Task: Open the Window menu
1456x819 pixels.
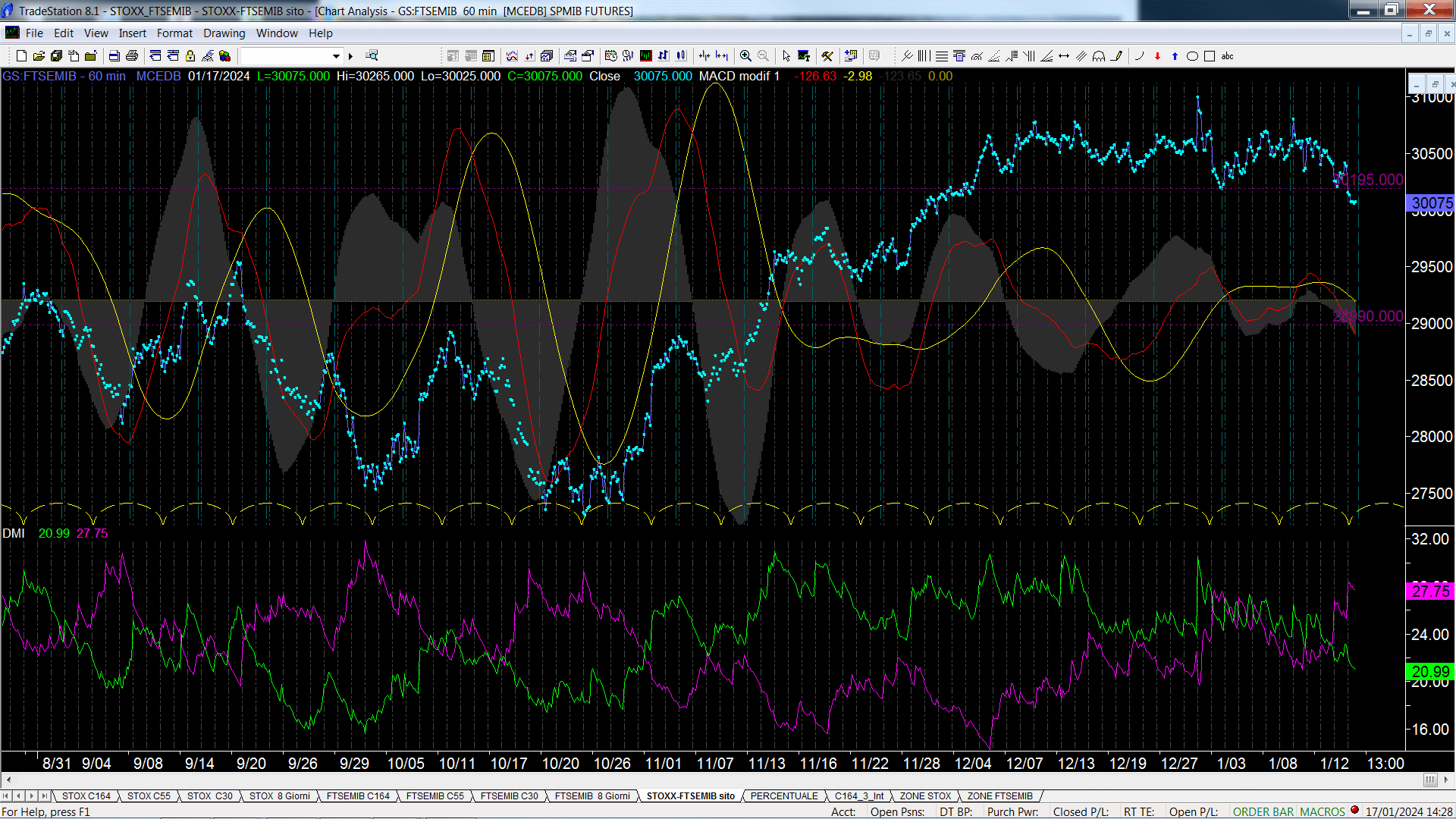Action: click(277, 33)
